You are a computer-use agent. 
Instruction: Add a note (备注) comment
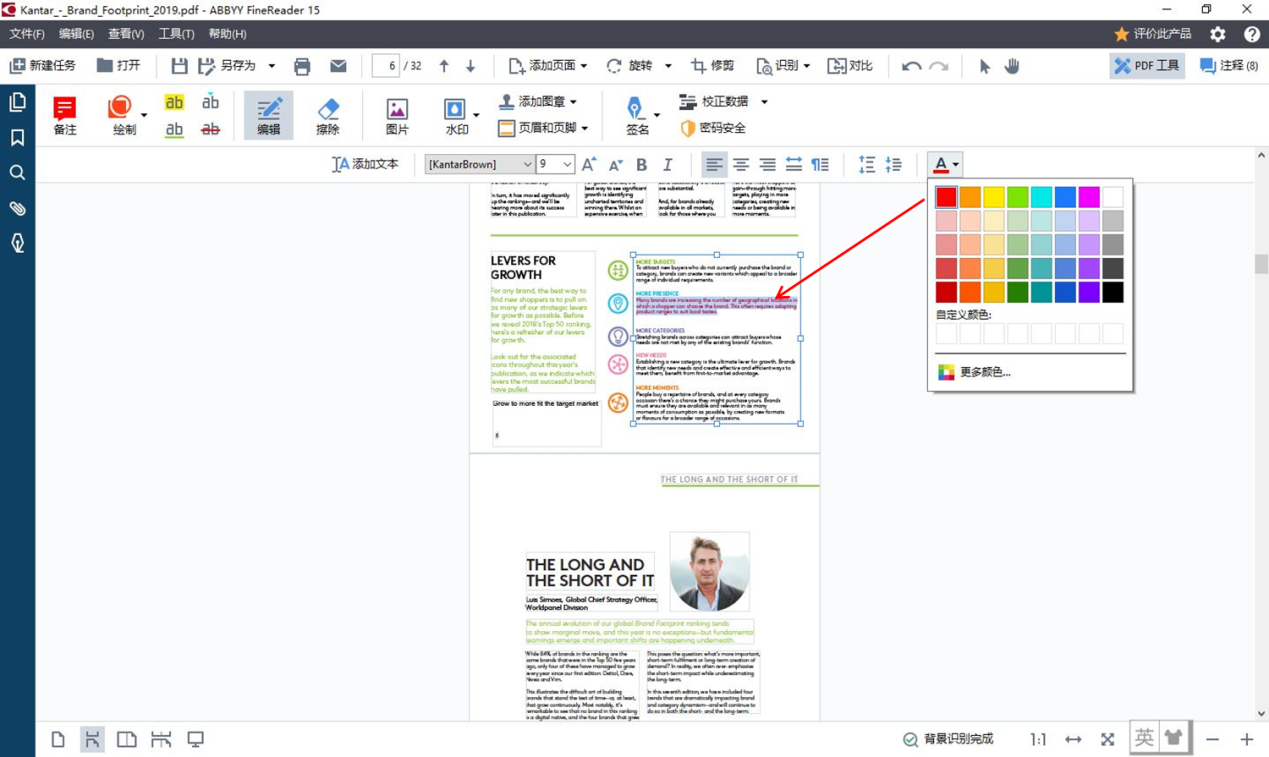65,116
